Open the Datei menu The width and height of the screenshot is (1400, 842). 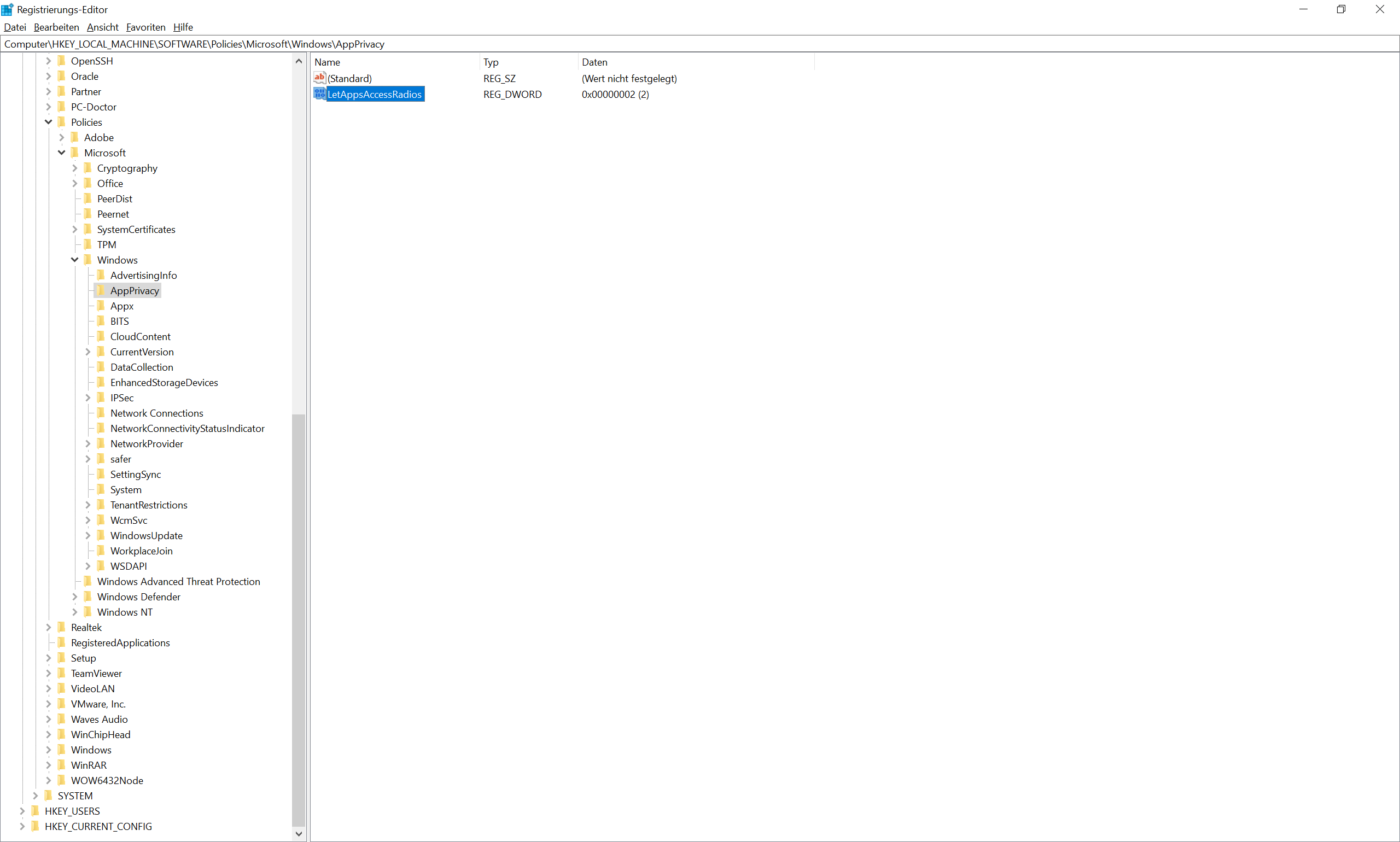click(x=15, y=27)
